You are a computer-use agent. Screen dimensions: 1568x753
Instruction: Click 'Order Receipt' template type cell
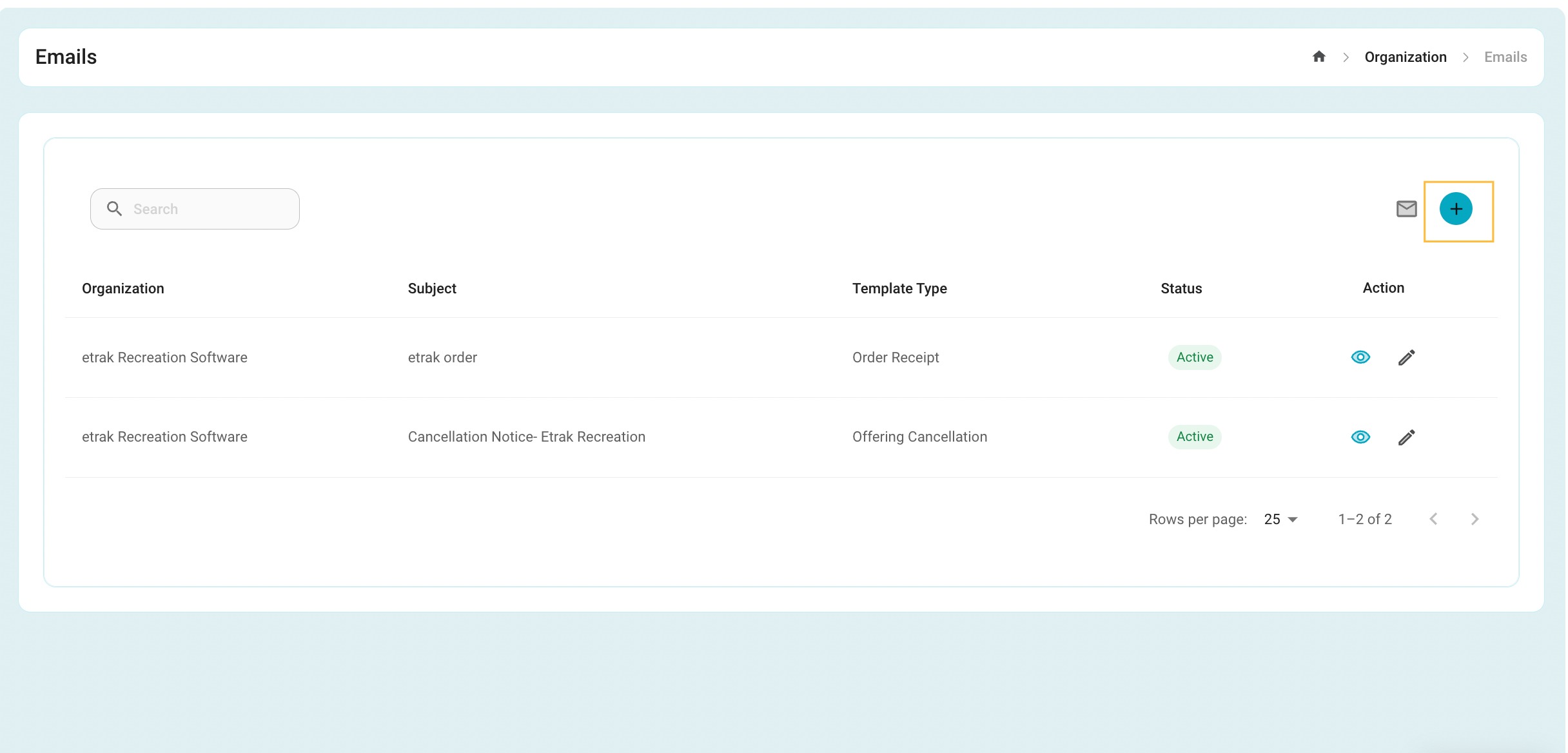coord(896,357)
